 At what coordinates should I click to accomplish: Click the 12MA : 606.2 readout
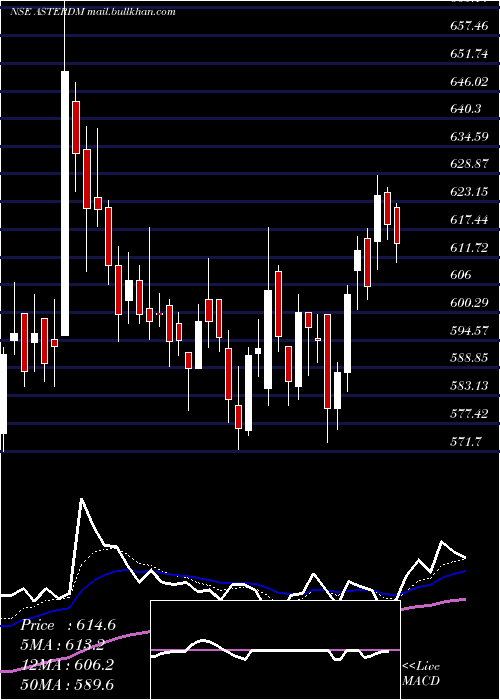67,665
